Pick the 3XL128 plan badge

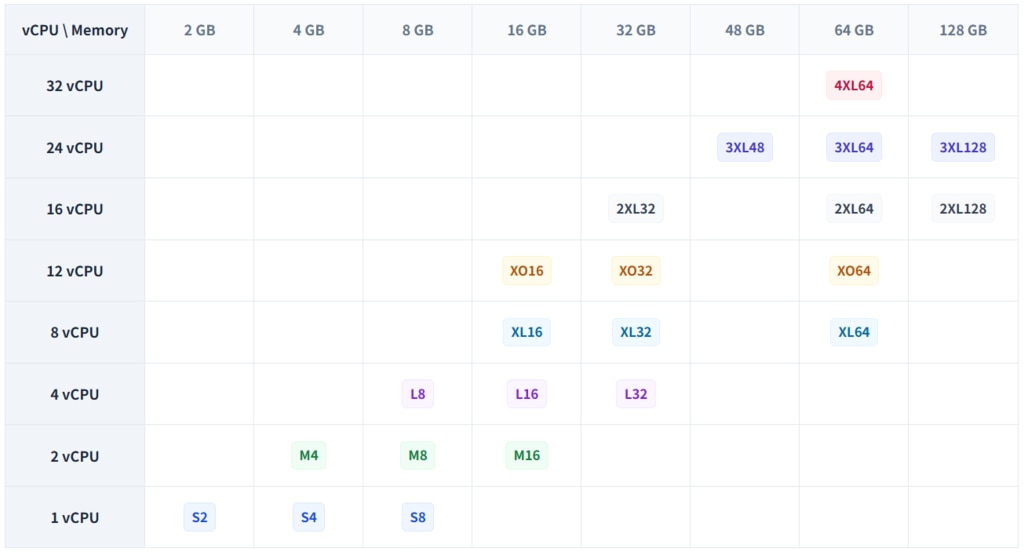tap(963, 147)
